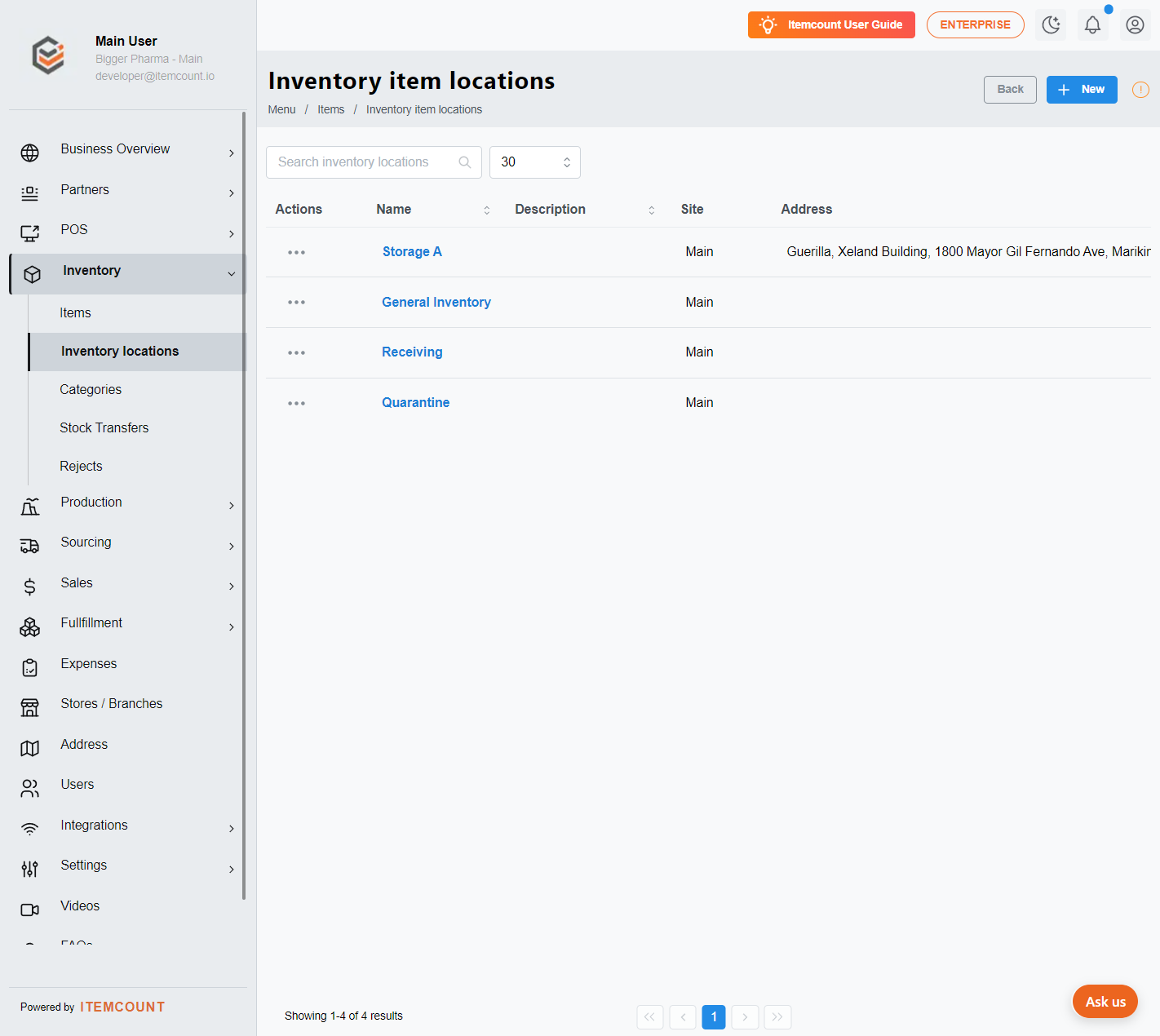Open actions menu for General Inventory row
Viewport: 1160px width, 1036px height.
[297, 303]
